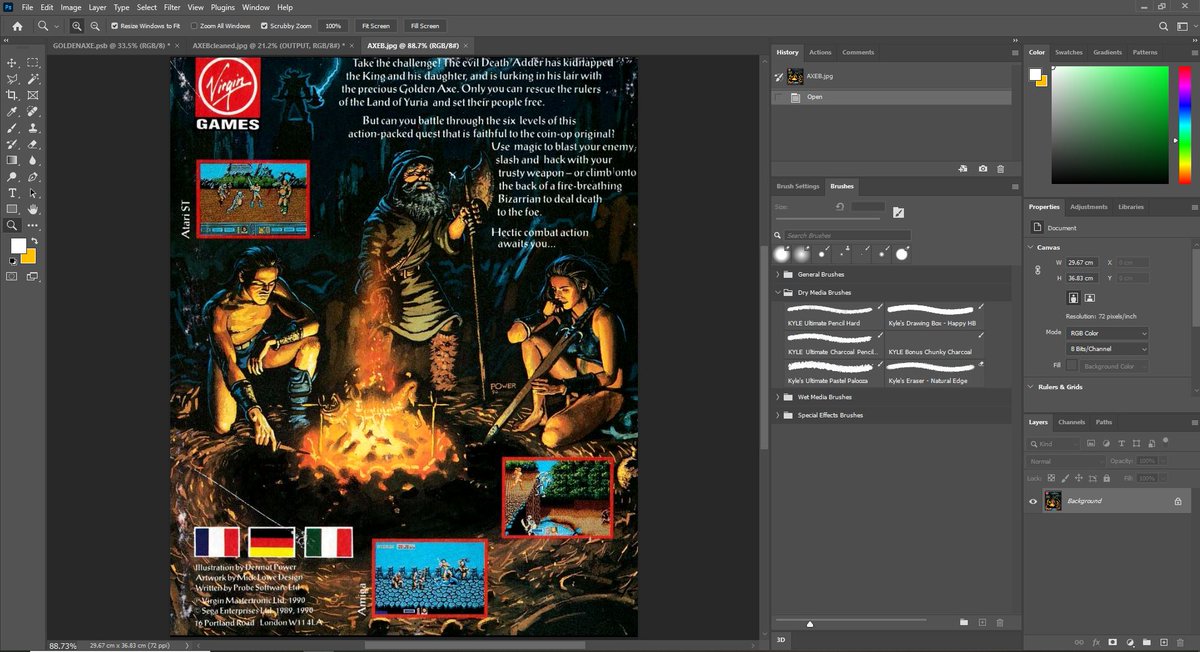This screenshot has height=652, width=1200.
Task: Create a new layer with plus icon
Action: point(1163,642)
